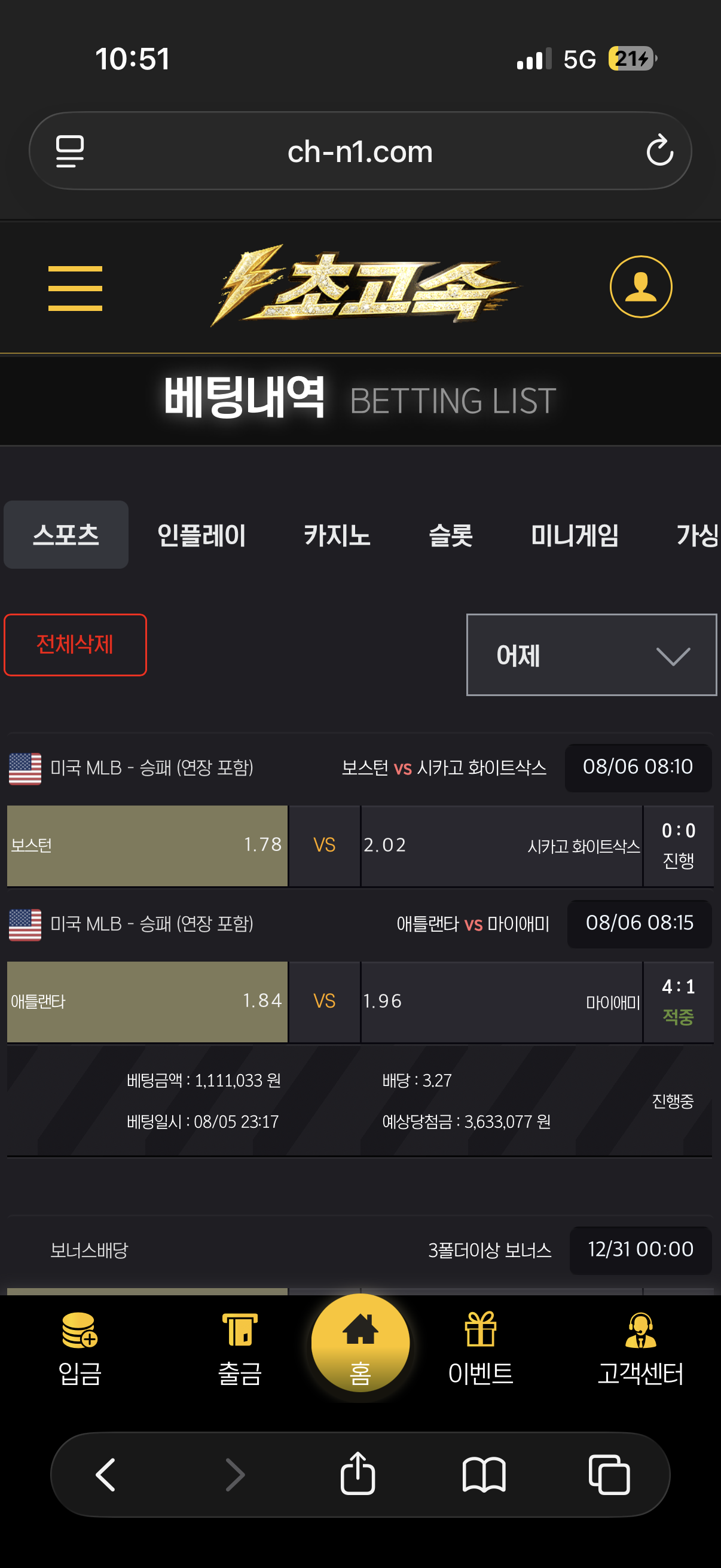Switch to the 카지노 tab
721x1568 pixels.
pos(337,535)
